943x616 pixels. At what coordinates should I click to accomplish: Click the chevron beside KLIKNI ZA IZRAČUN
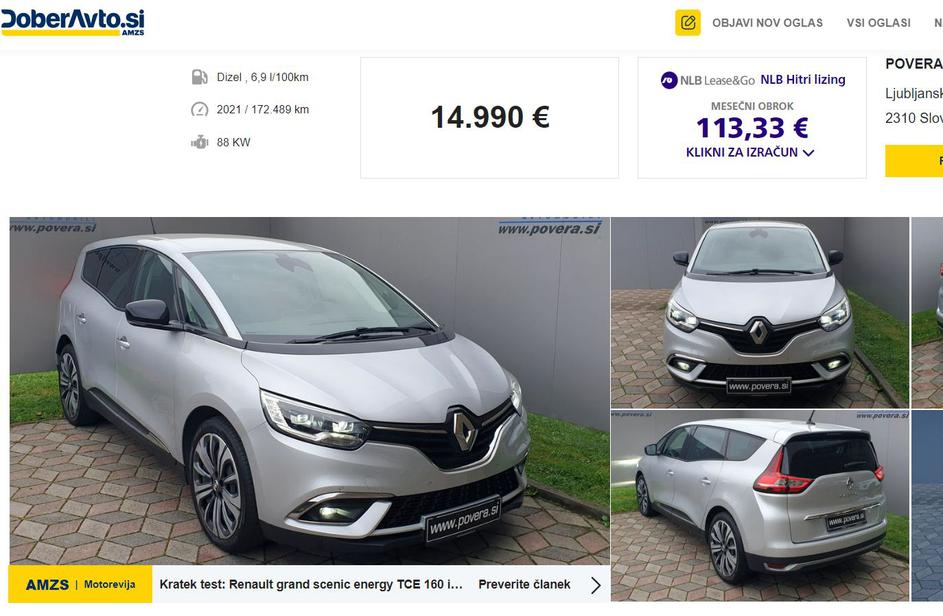coord(808,153)
